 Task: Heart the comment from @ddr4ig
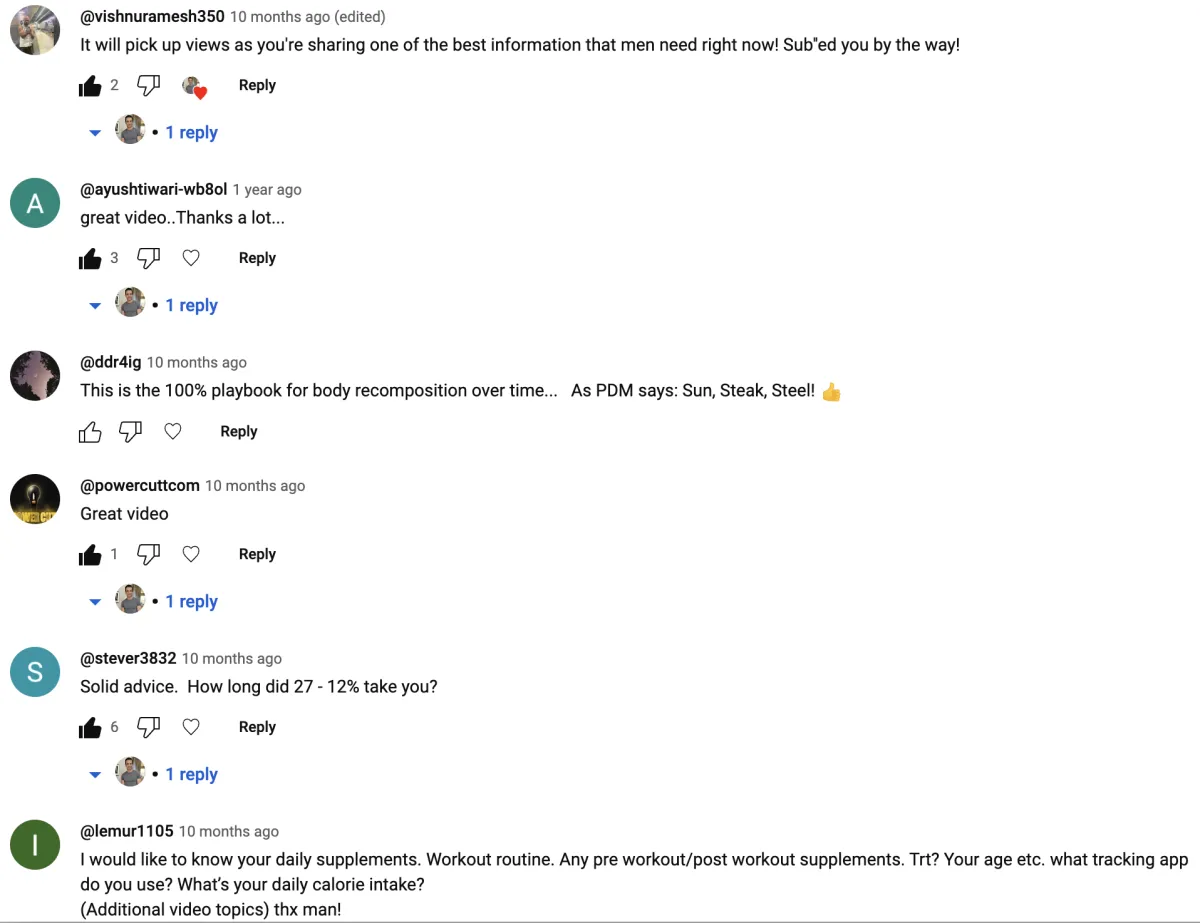click(x=173, y=431)
